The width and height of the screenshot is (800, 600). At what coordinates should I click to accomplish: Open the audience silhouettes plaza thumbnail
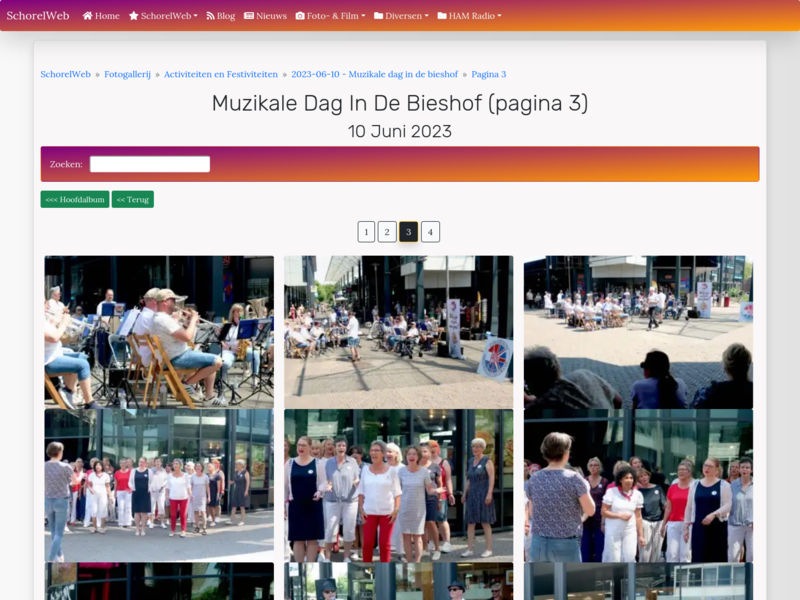coord(638,332)
